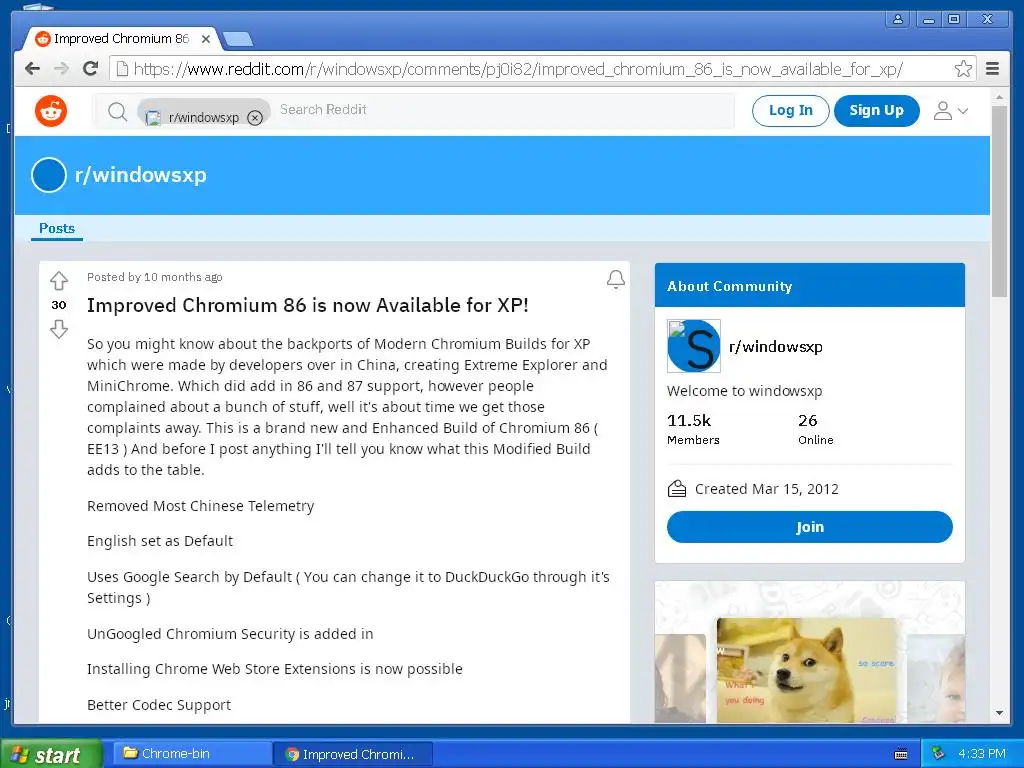Click the Log In button
1024x768 pixels.
coord(790,110)
